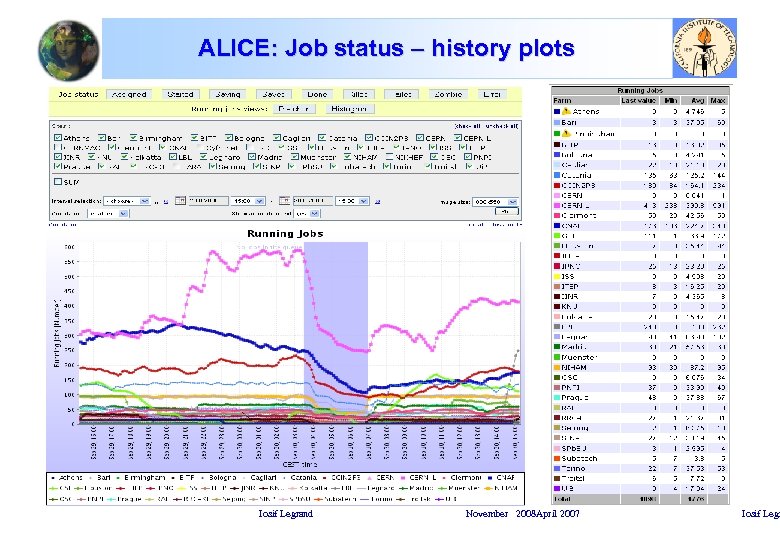Click the Farm column header
This screenshot has width=780, height=540.
[586, 100]
